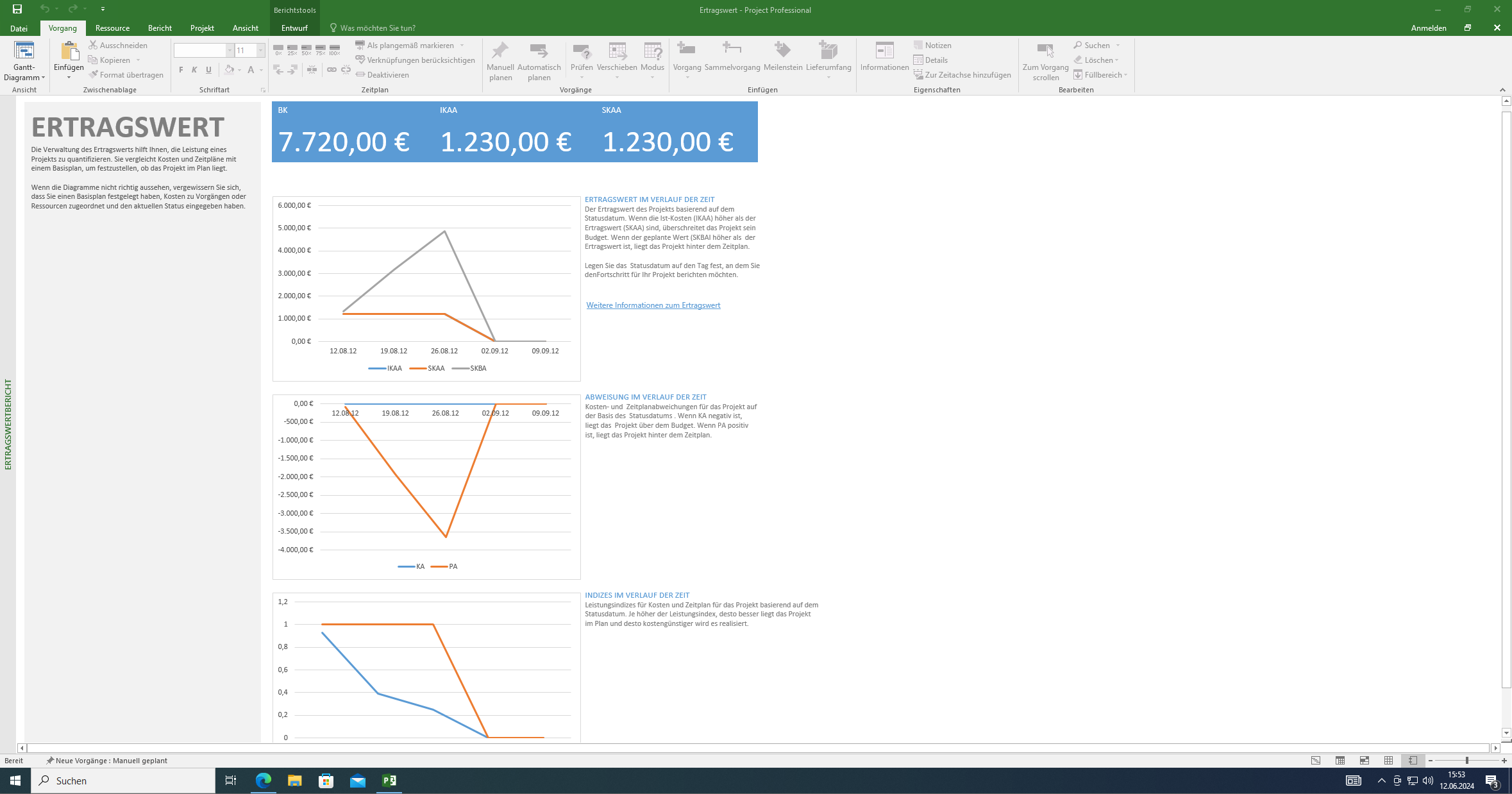The height and width of the screenshot is (794, 1512).
Task: Open the Weitere Informationen zum Ertragswert link
Action: coord(653,305)
